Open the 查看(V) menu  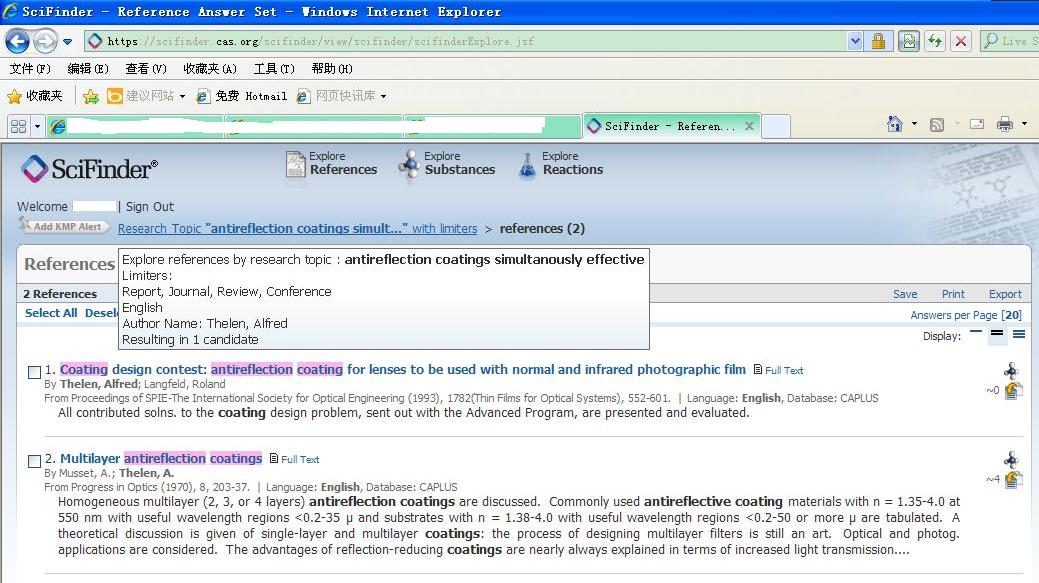click(x=146, y=68)
